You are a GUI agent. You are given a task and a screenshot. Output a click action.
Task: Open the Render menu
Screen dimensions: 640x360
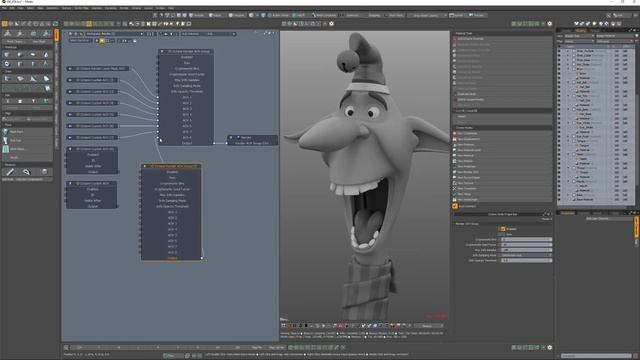pyautogui.click(x=124, y=8)
